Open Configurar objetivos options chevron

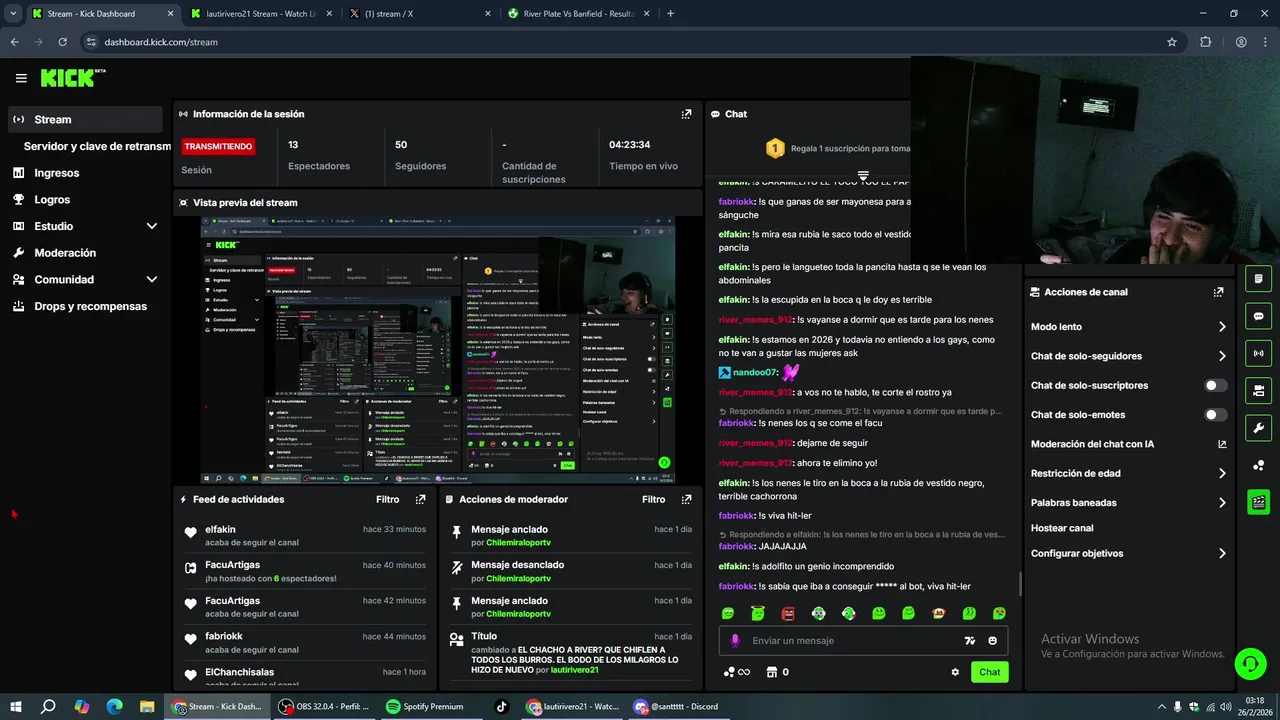tap(1222, 554)
